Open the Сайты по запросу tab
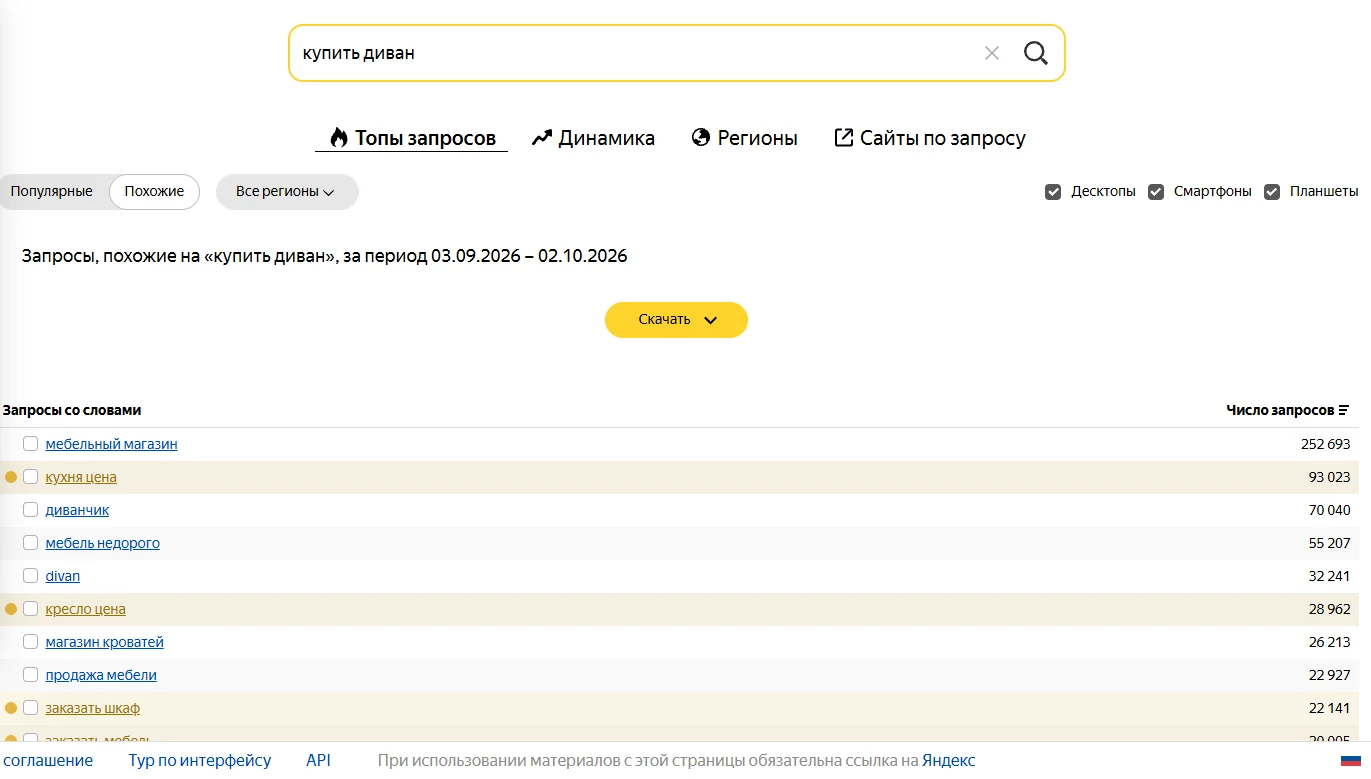Image resolution: width=1371 pixels, height=779 pixels. point(930,138)
